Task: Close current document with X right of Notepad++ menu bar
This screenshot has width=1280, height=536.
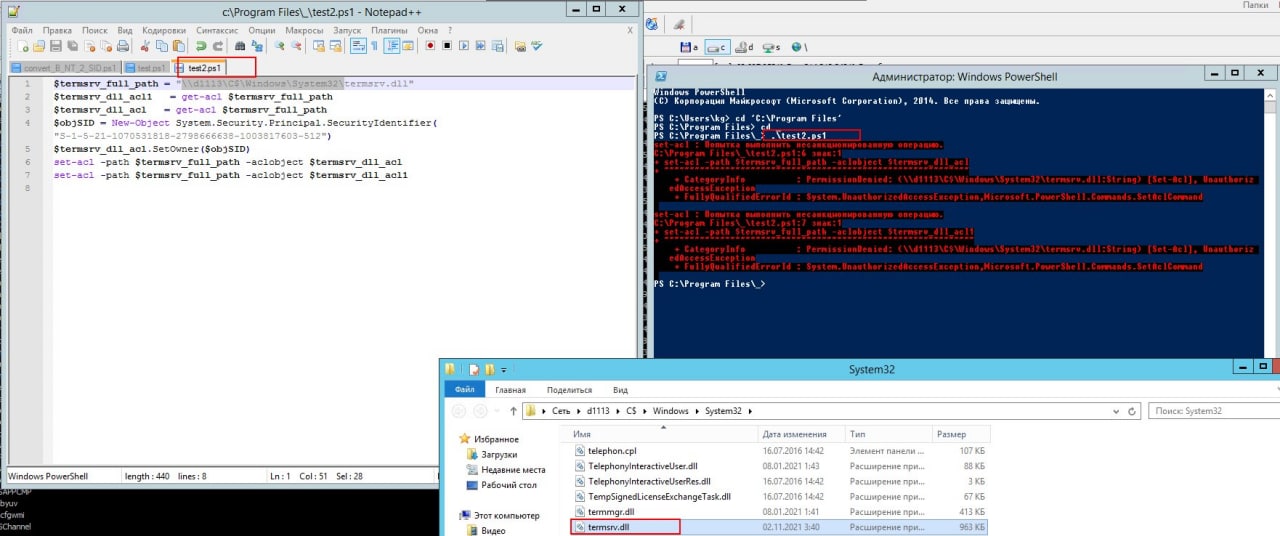Action: click(x=630, y=30)
